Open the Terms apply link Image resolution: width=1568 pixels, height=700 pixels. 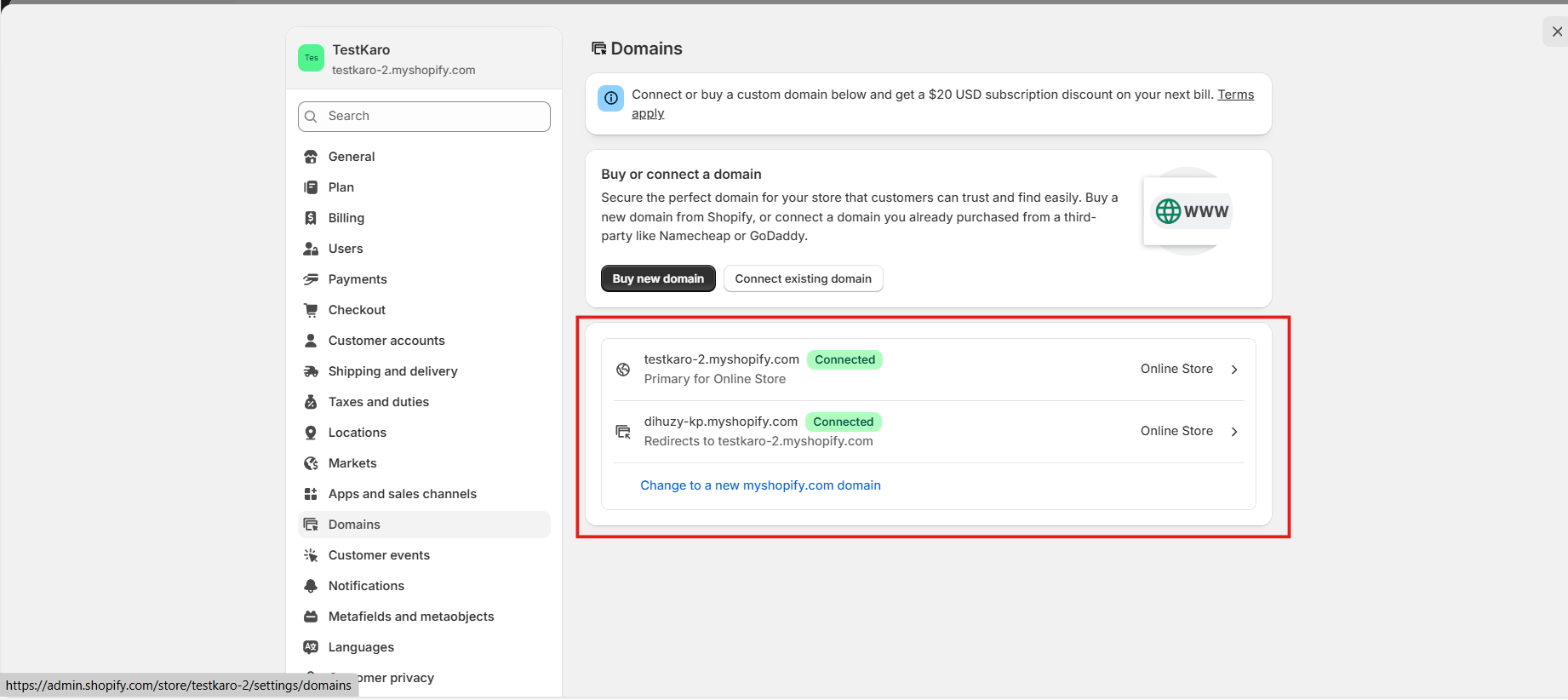pyautogui.click(x=1235, y=95)
